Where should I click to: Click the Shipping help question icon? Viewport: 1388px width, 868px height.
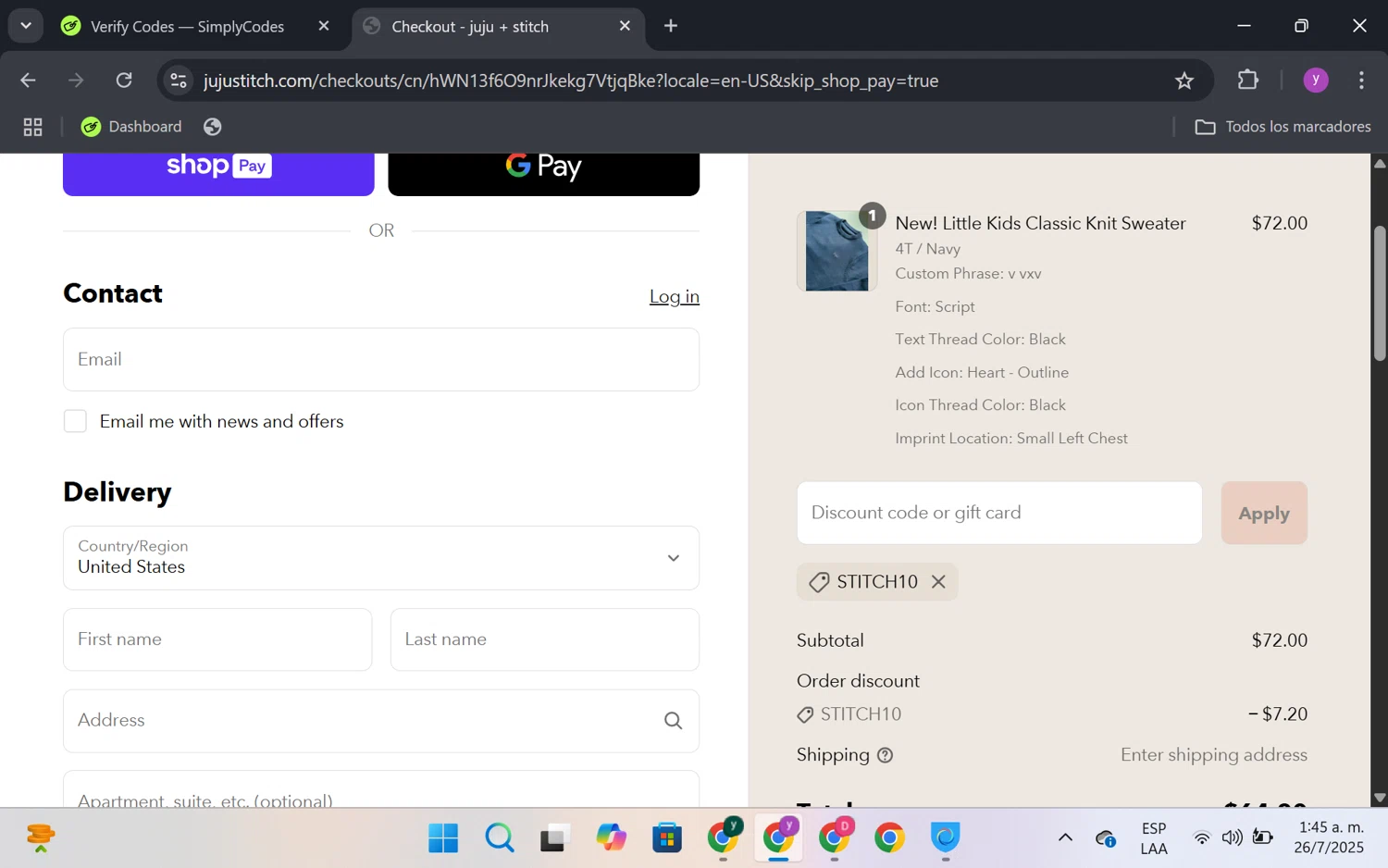pos(885,755)
